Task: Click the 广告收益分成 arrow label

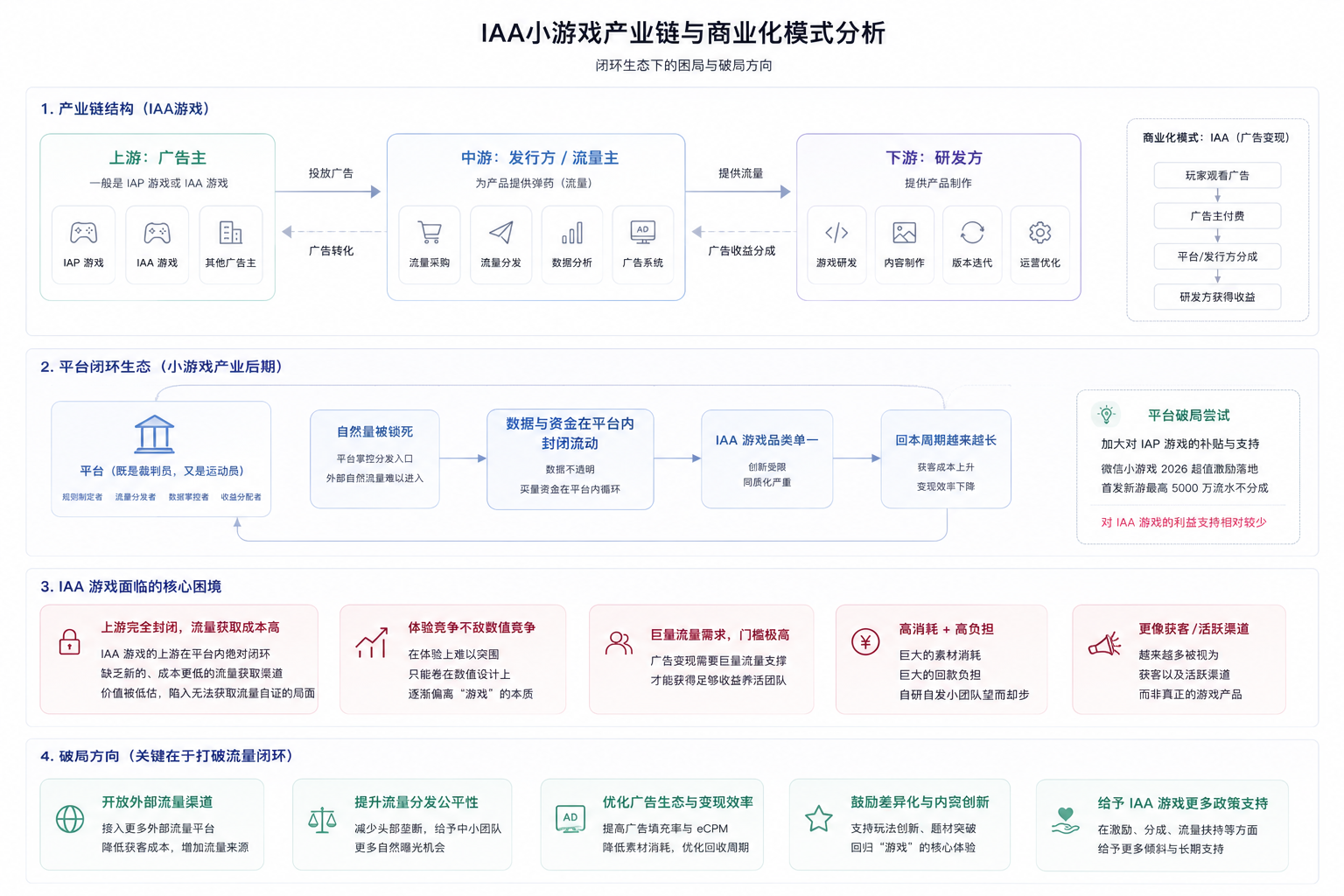Action: [x=741, y=250]
